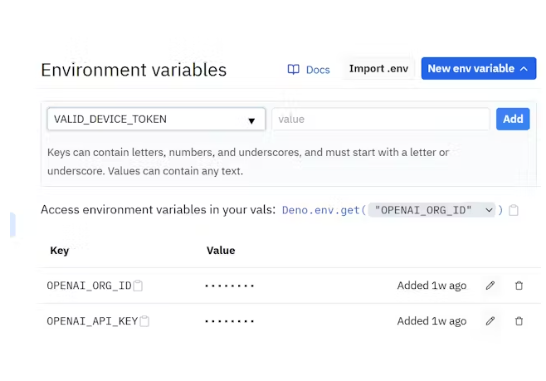Edit the OPENAI_ORG_ID variable
Image resolution: width=546 pixels, height=381 pixels.
coord(490,286)
